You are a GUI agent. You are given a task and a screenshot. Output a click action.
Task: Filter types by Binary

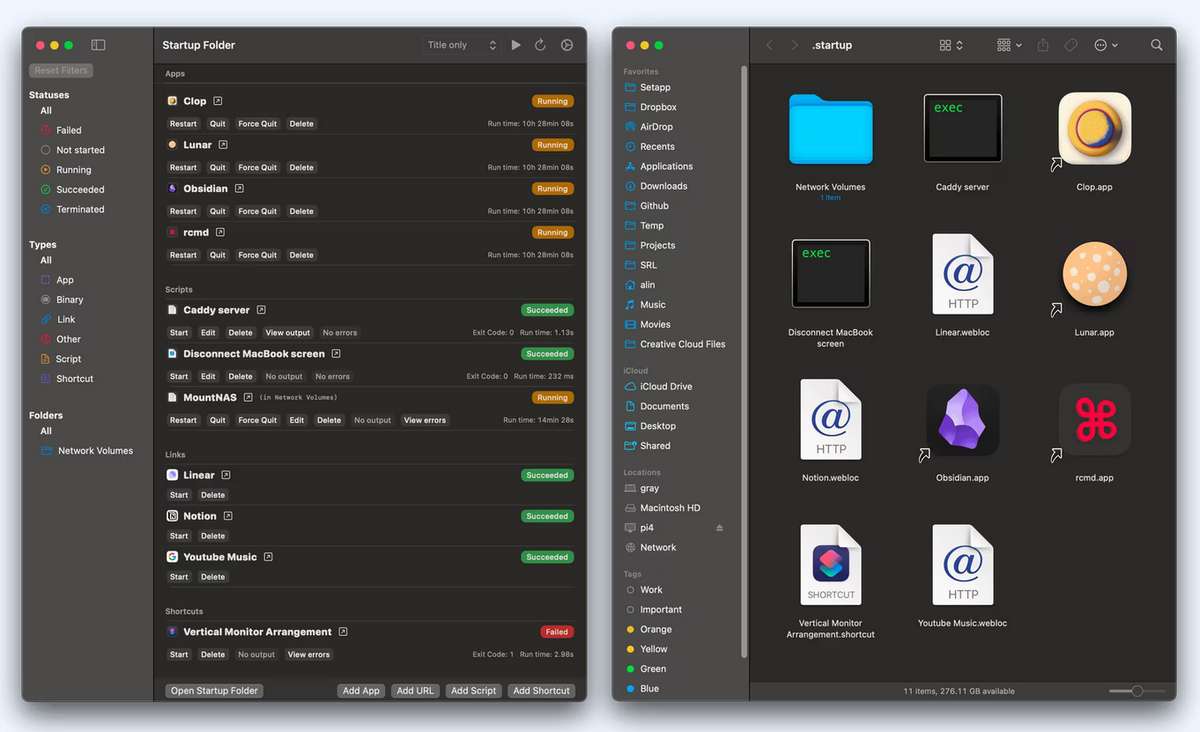click(62, 300)
